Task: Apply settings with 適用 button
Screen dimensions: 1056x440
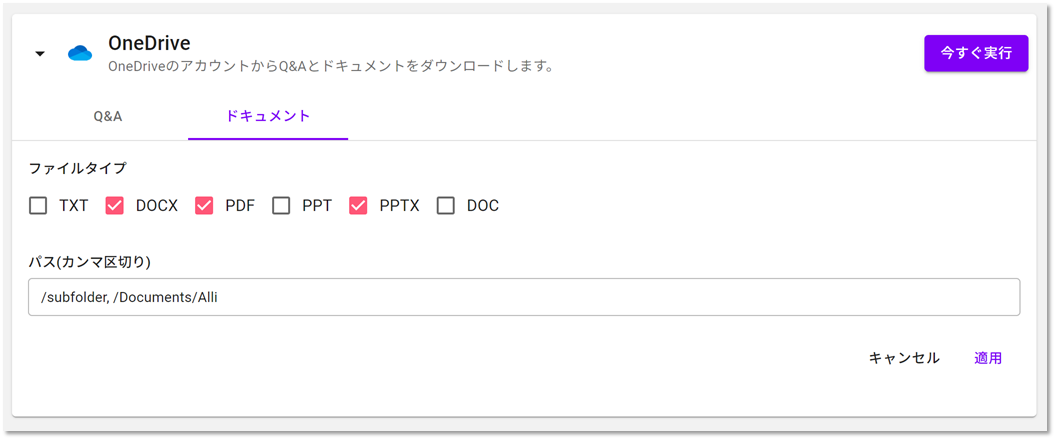Action: [988, 358]
